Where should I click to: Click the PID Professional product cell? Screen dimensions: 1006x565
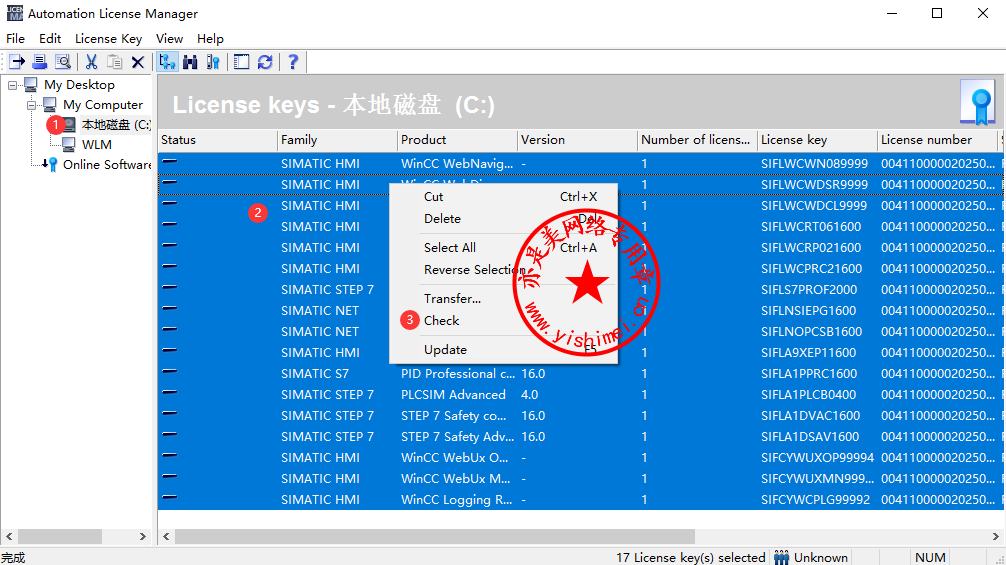[457, 373]
